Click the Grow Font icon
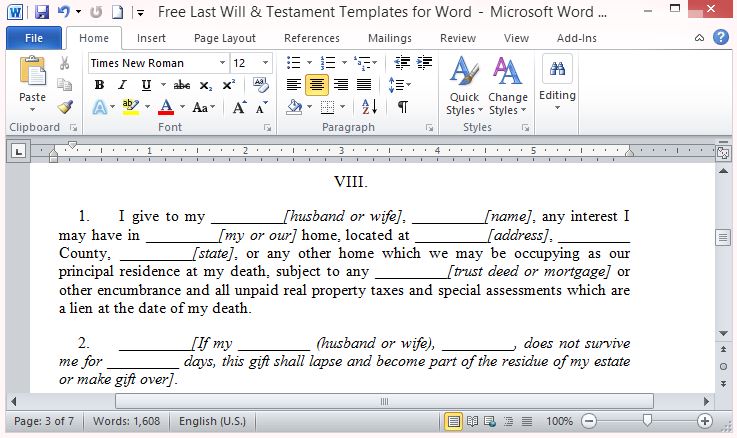Image resolution: width=737 pixels, height=438 pixels. (241, 107)
